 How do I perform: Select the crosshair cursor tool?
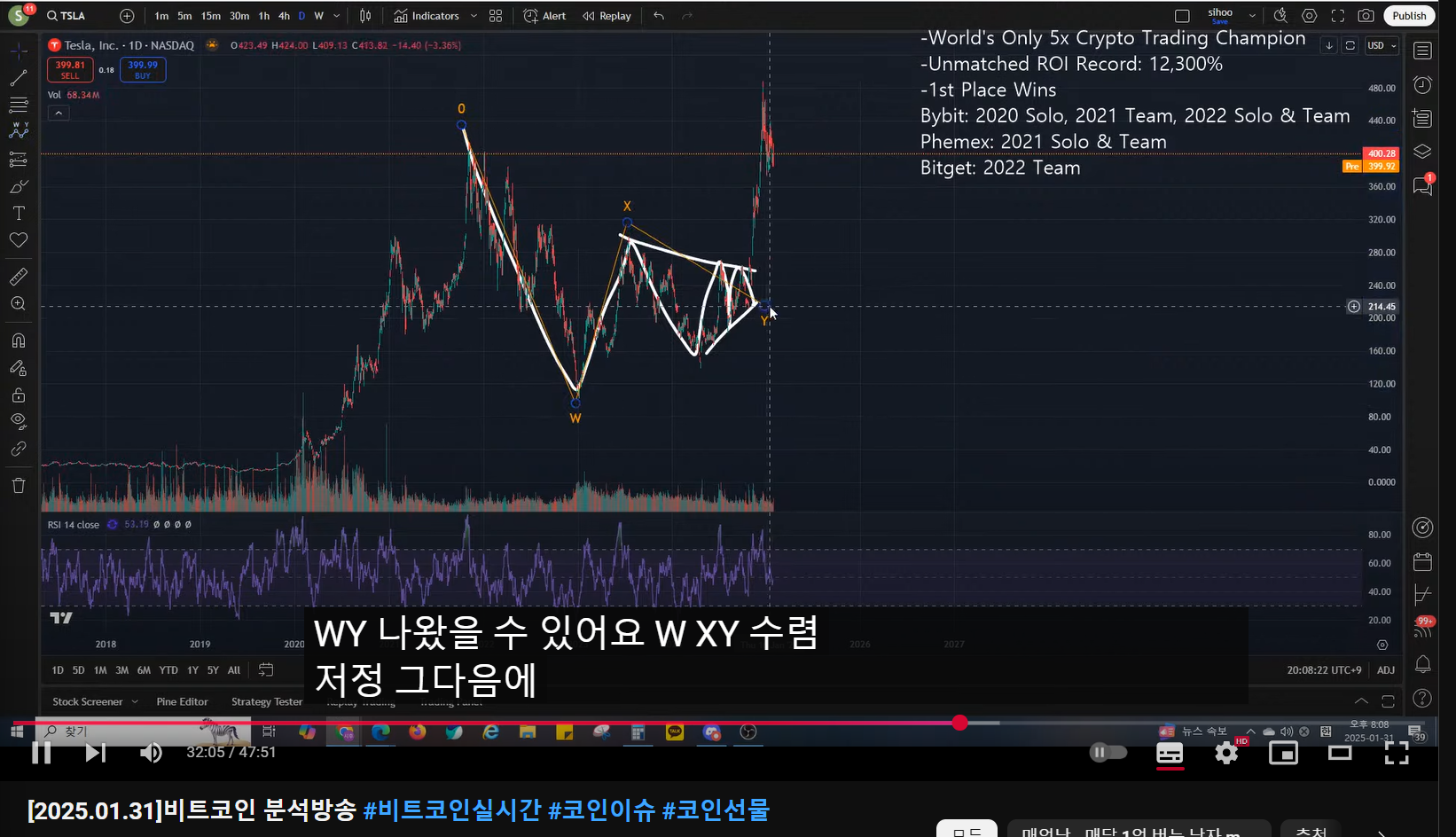tap(18, 51)
